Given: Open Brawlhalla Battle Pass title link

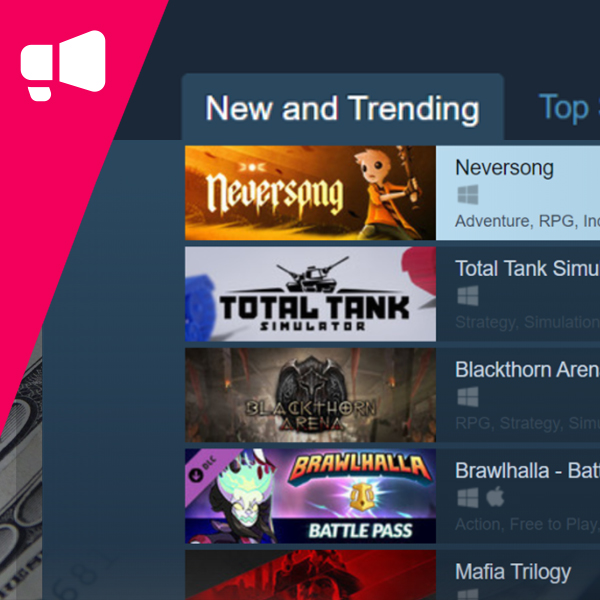Looking at the screenshot, I should [527, 471].
